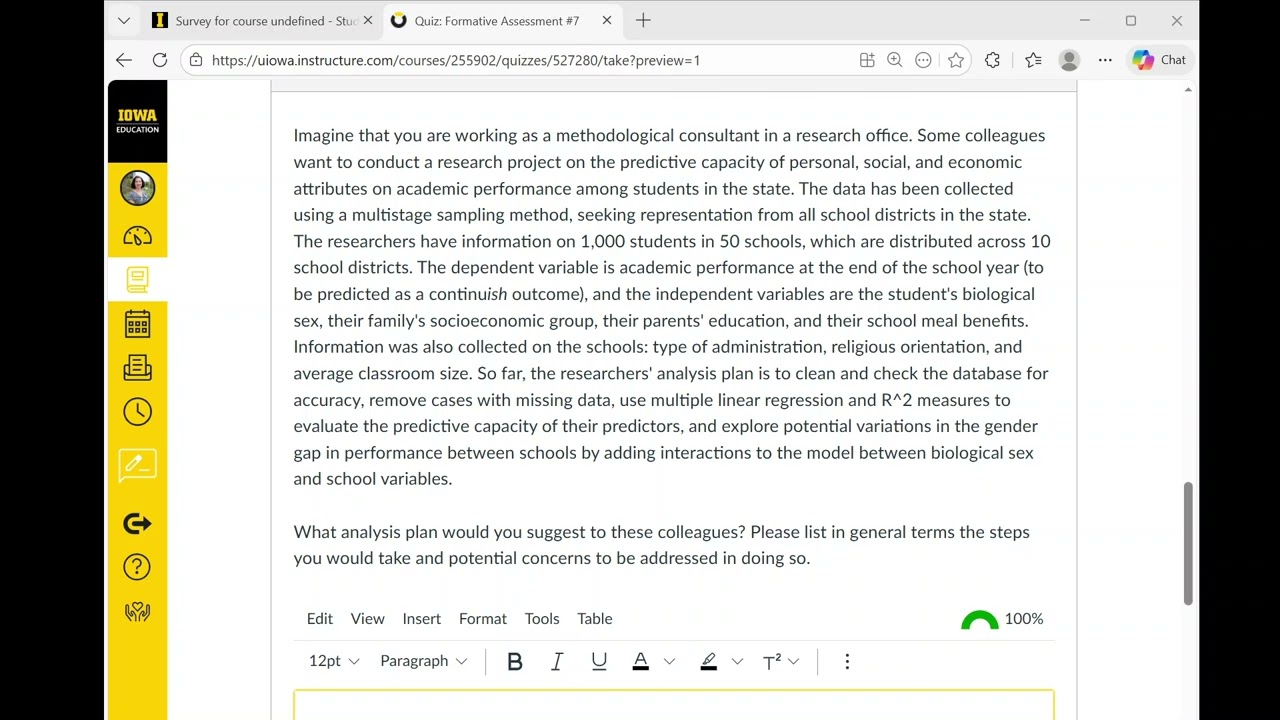Open the Insert menu in editor
Viewport: 1280px width, 720px height.
(x=422, y=619)
